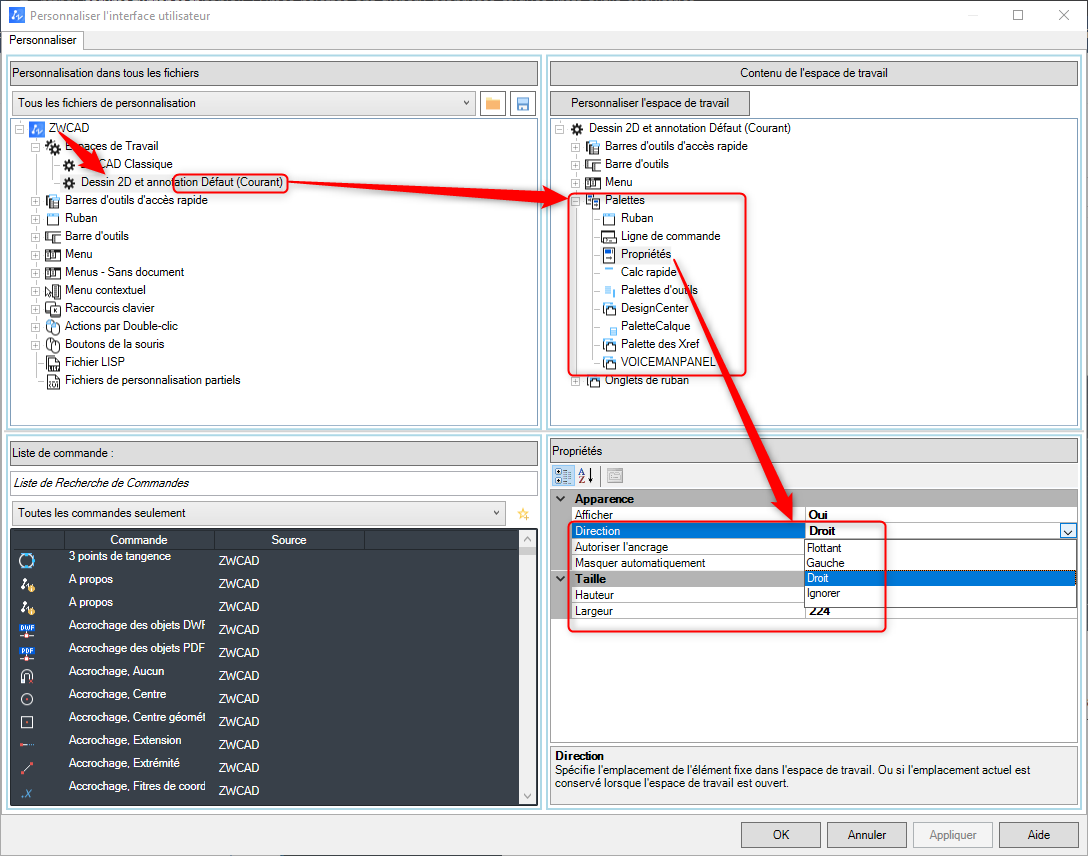Click the save customization file icon
This screenshot has height=856, width=1088.
pyautogui.click(x=522, y=103)
